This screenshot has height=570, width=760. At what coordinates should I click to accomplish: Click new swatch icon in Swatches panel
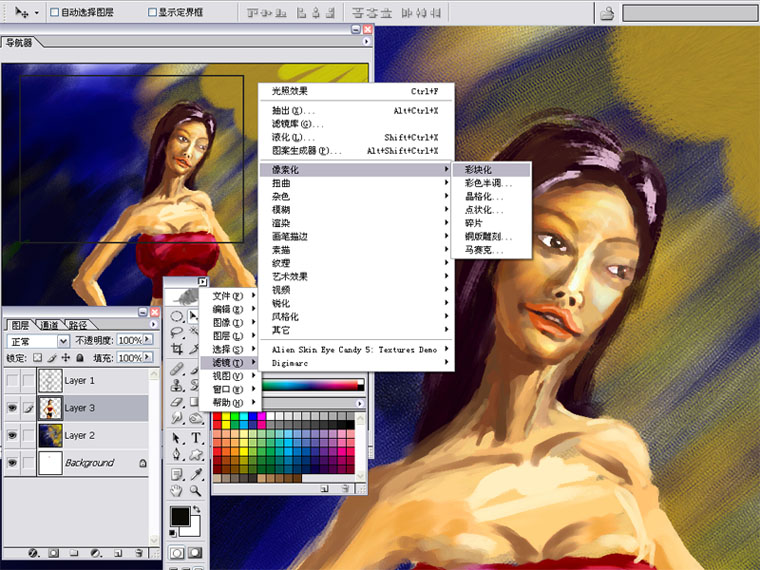[324, 489]
